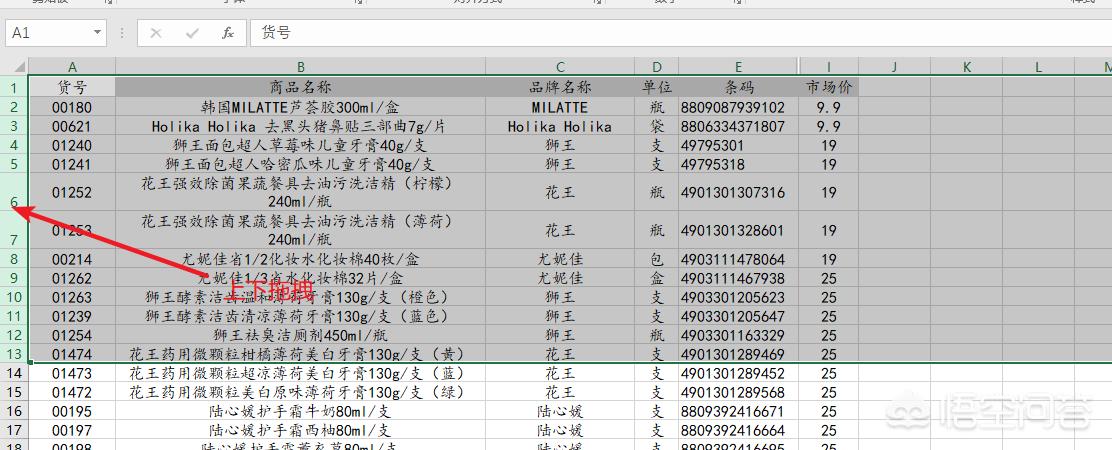Select row 5 header

tap(14, 164)
